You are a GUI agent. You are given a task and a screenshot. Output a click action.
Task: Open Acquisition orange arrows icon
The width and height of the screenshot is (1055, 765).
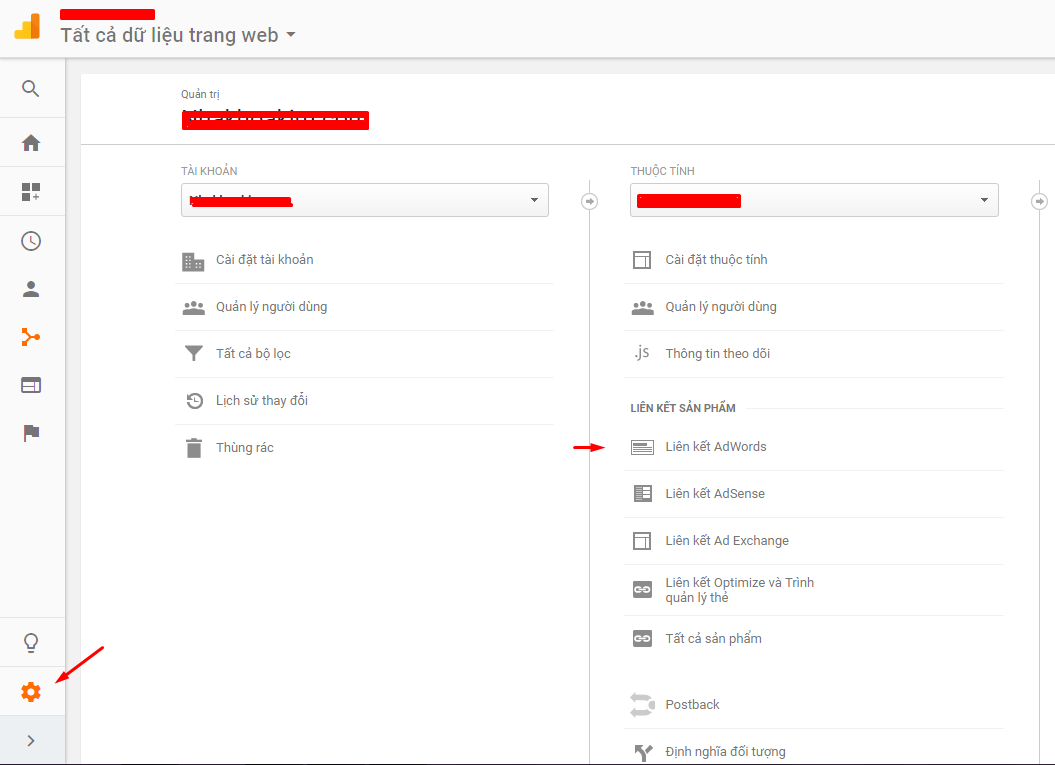(x=31, y=336)
